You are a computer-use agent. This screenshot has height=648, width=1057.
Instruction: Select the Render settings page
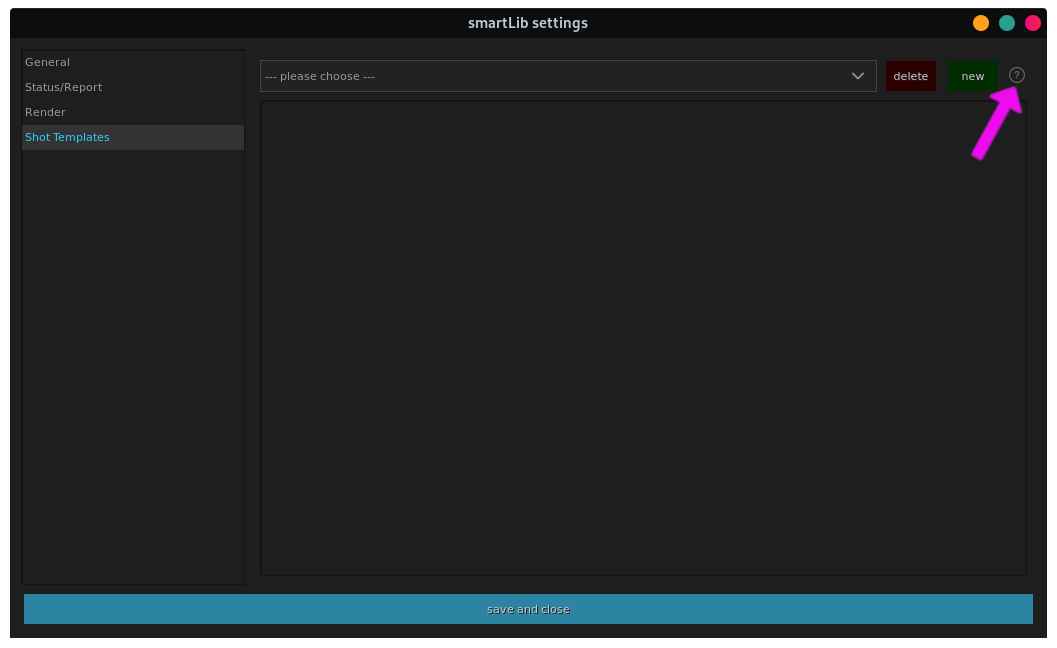[46, 112]
